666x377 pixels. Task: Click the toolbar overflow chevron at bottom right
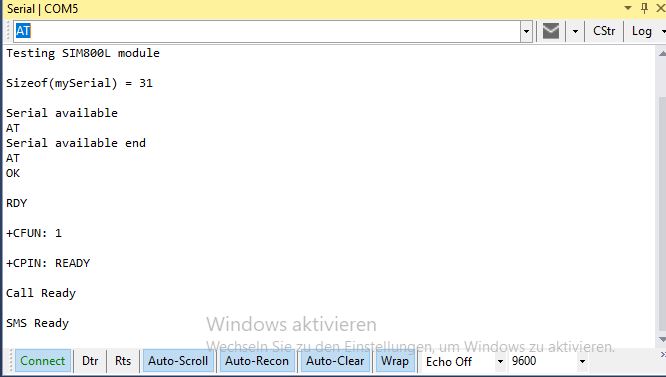(663, 355)
